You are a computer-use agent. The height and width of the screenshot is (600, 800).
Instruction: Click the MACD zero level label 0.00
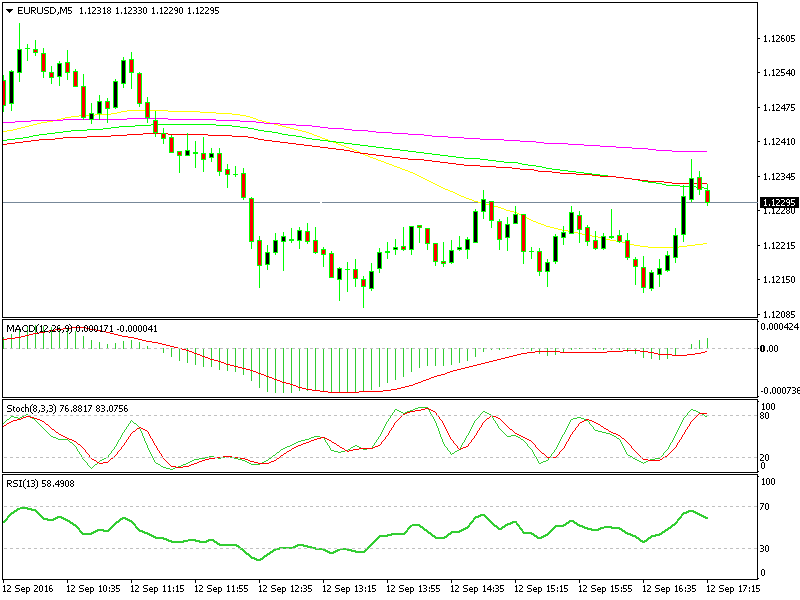tap(769, 348)
